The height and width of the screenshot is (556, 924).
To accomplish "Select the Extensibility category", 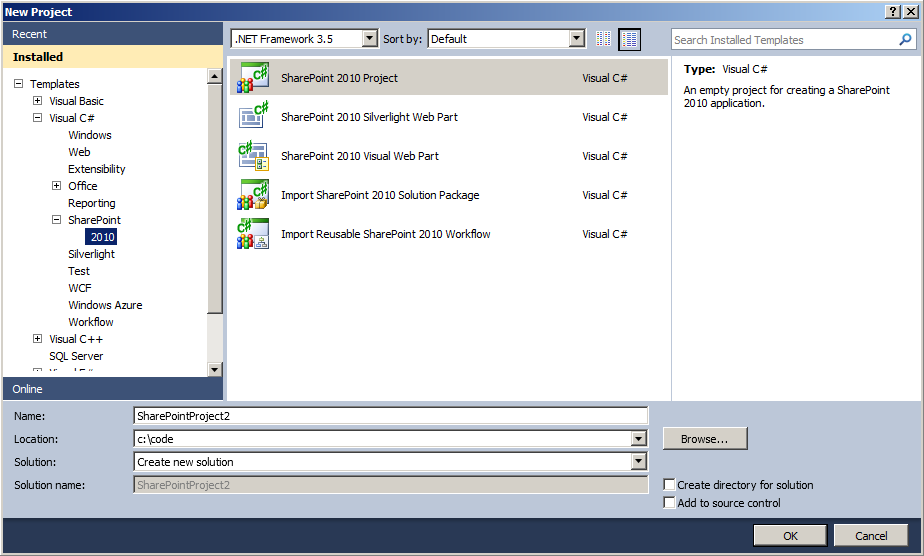I will tap(97, 169).
